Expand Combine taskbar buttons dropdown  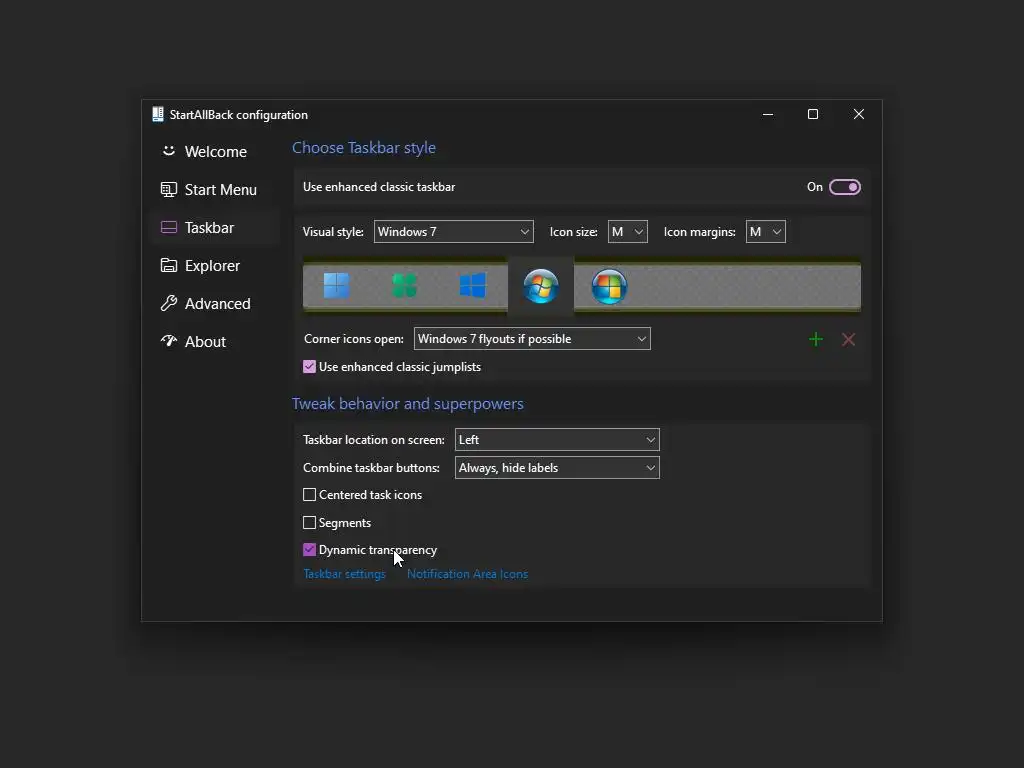click(x=557, y=468)
